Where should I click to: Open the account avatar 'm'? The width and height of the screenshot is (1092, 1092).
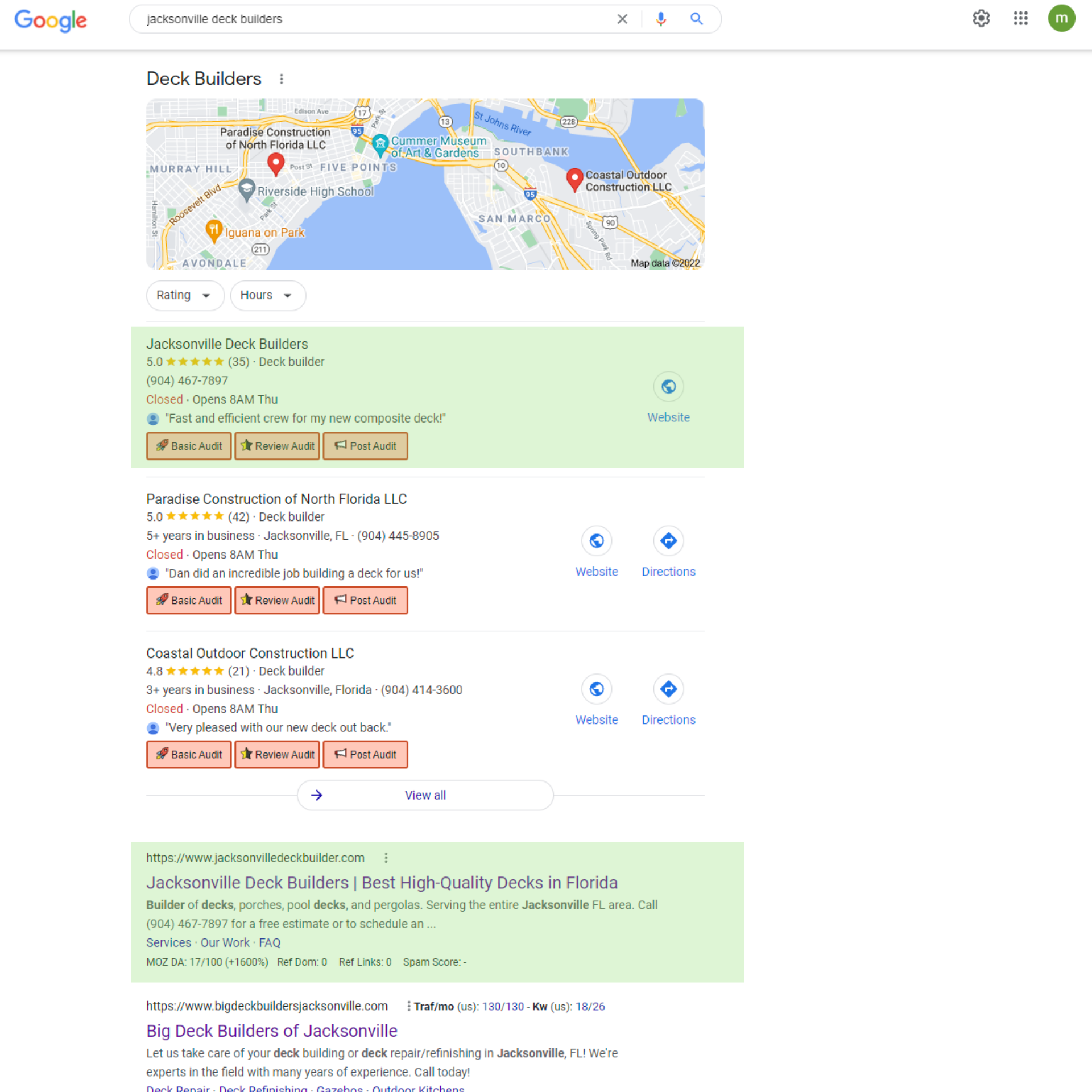coord(1061,18)
